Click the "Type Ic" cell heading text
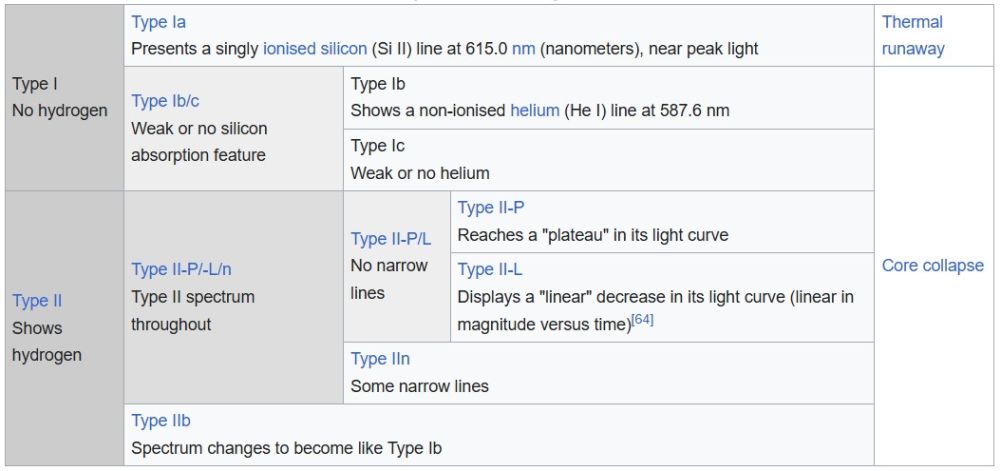Image resolution: width=1000 pixels, height=471 pixels. (377, 146)
